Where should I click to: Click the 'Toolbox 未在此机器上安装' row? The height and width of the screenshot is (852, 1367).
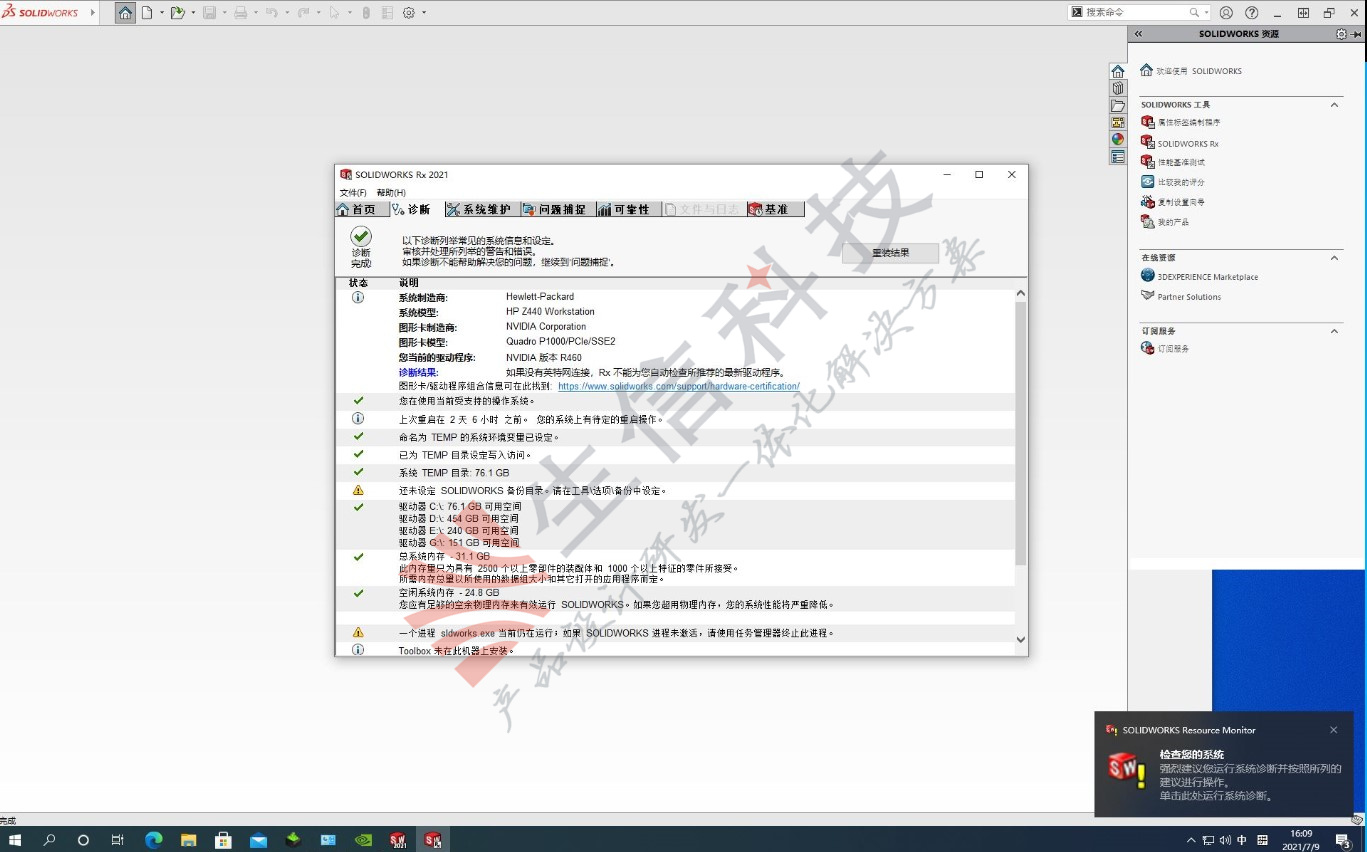[675, 650]
